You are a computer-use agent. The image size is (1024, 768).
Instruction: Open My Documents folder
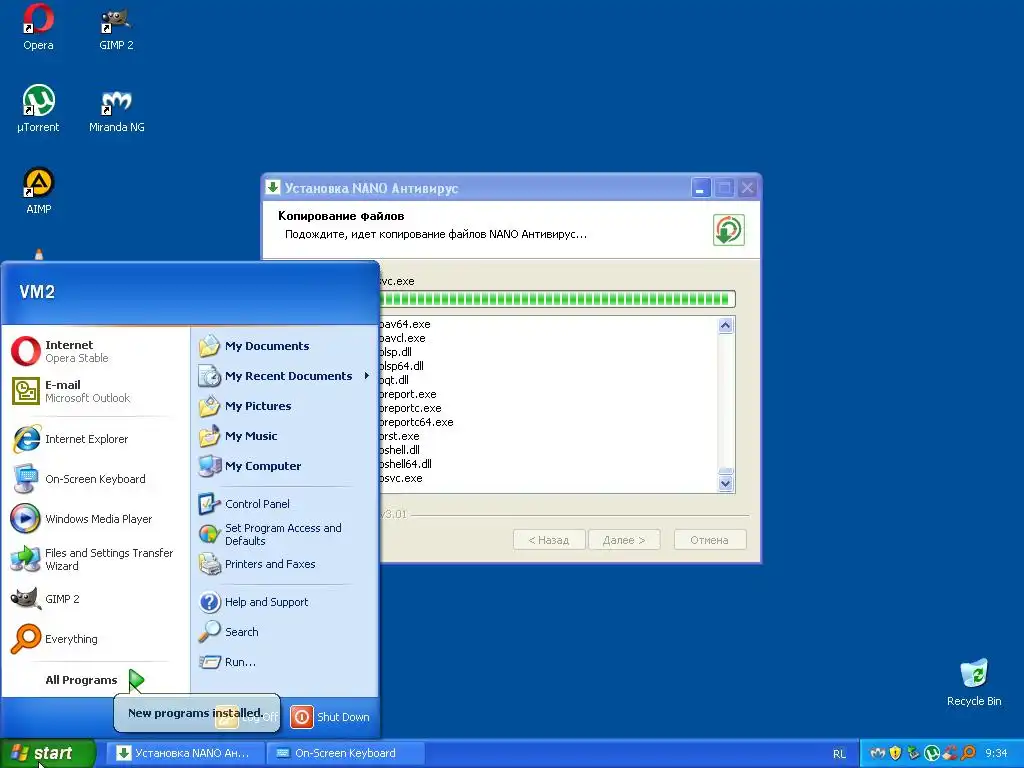pyautogui.click(x=283, y=345)
